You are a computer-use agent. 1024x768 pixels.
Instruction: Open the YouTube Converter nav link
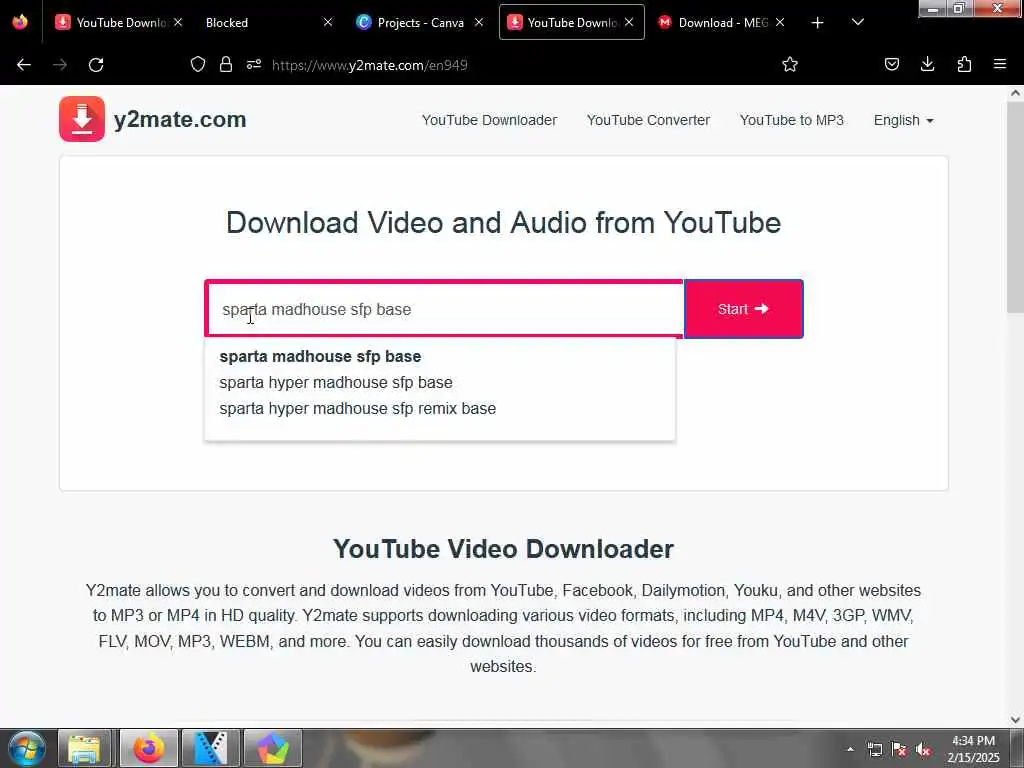click(648, 120)
